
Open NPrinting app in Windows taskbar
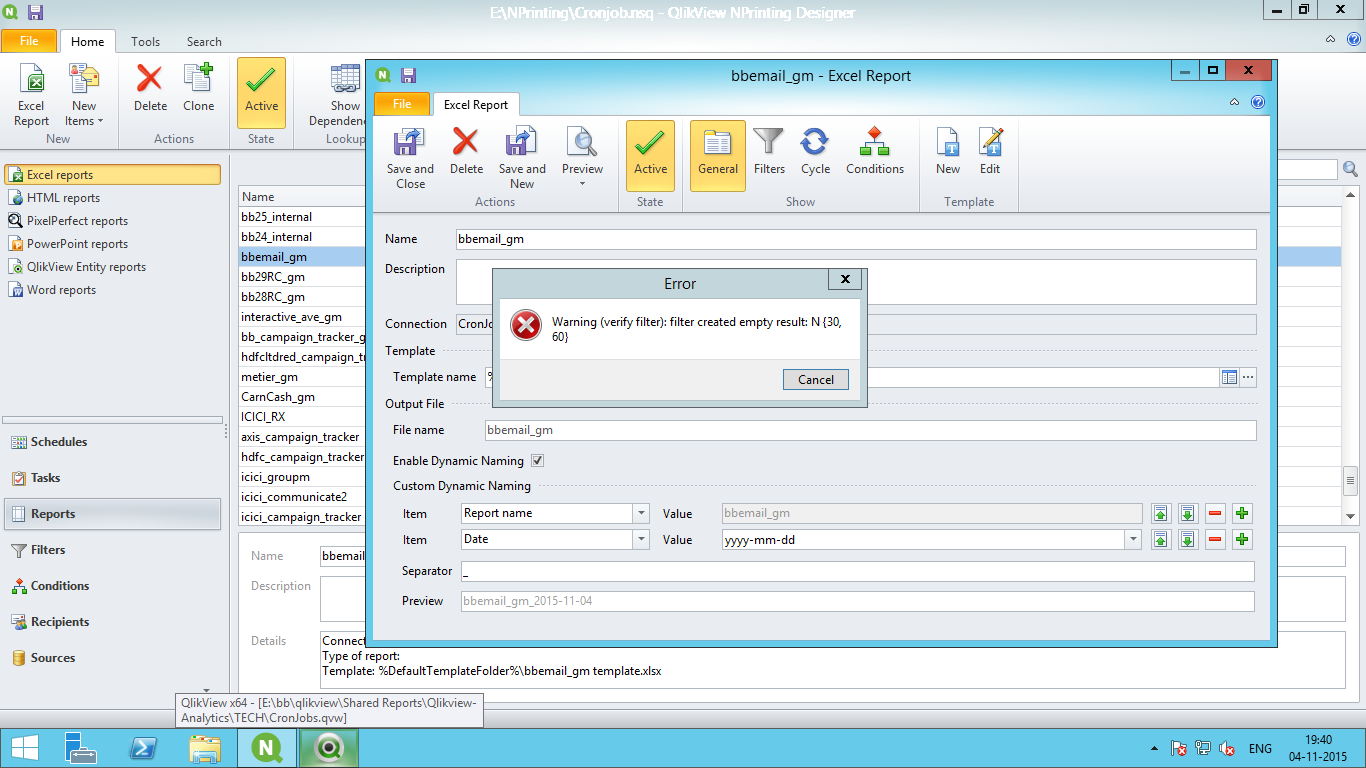click(x=266, y=748)
